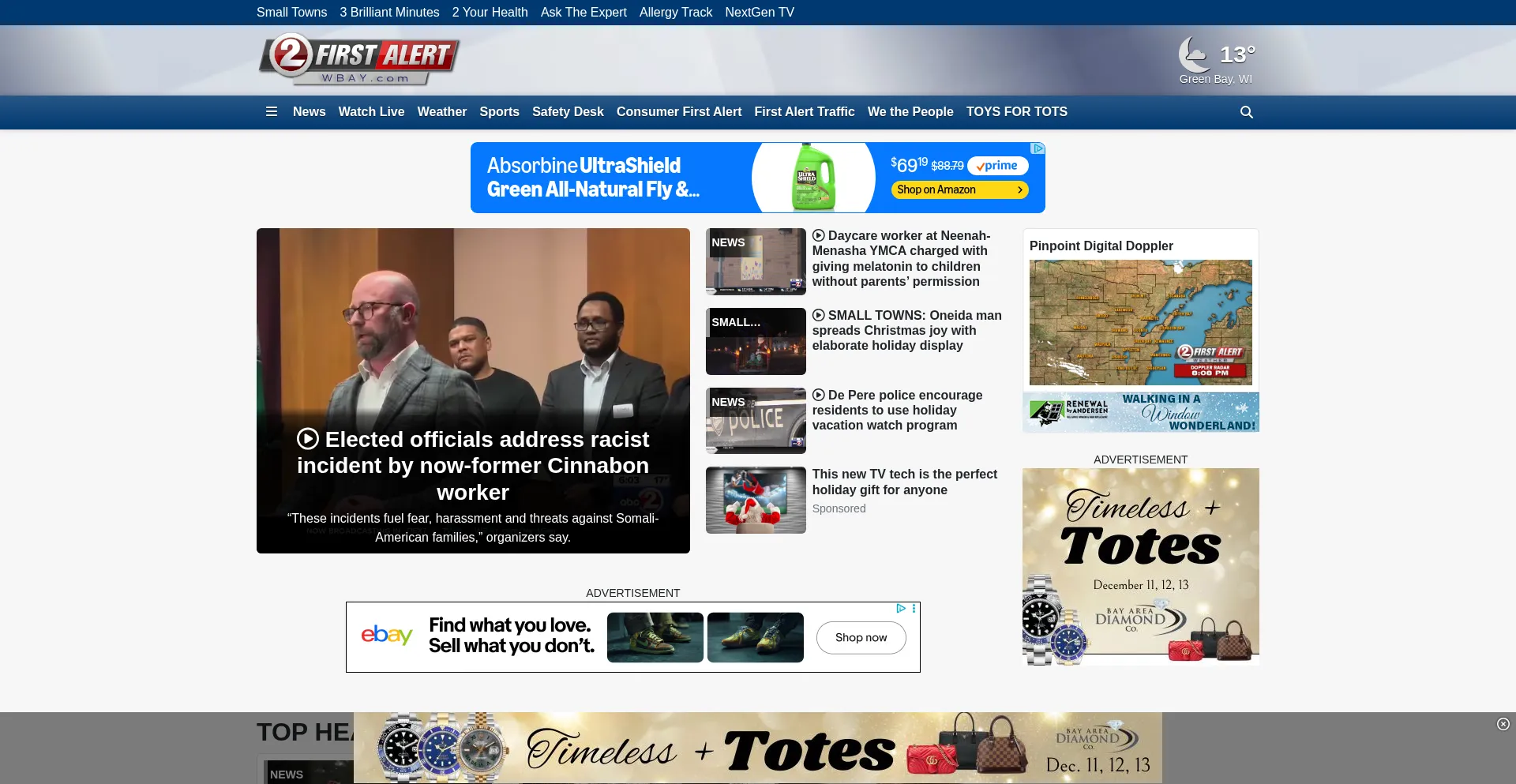
Task: Play the Elected officials Cinnabon video story
Action: [473, 465]
